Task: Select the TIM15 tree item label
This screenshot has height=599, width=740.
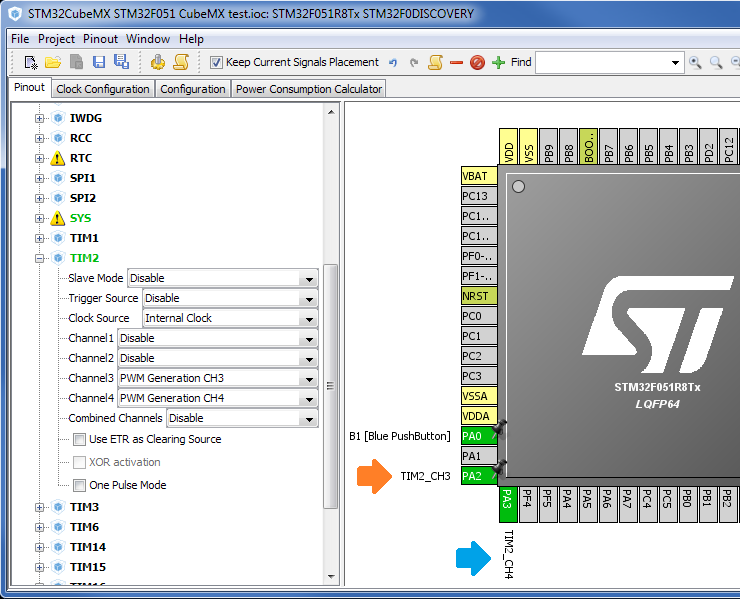Action: pyautogui.click(x=88, y=567)
